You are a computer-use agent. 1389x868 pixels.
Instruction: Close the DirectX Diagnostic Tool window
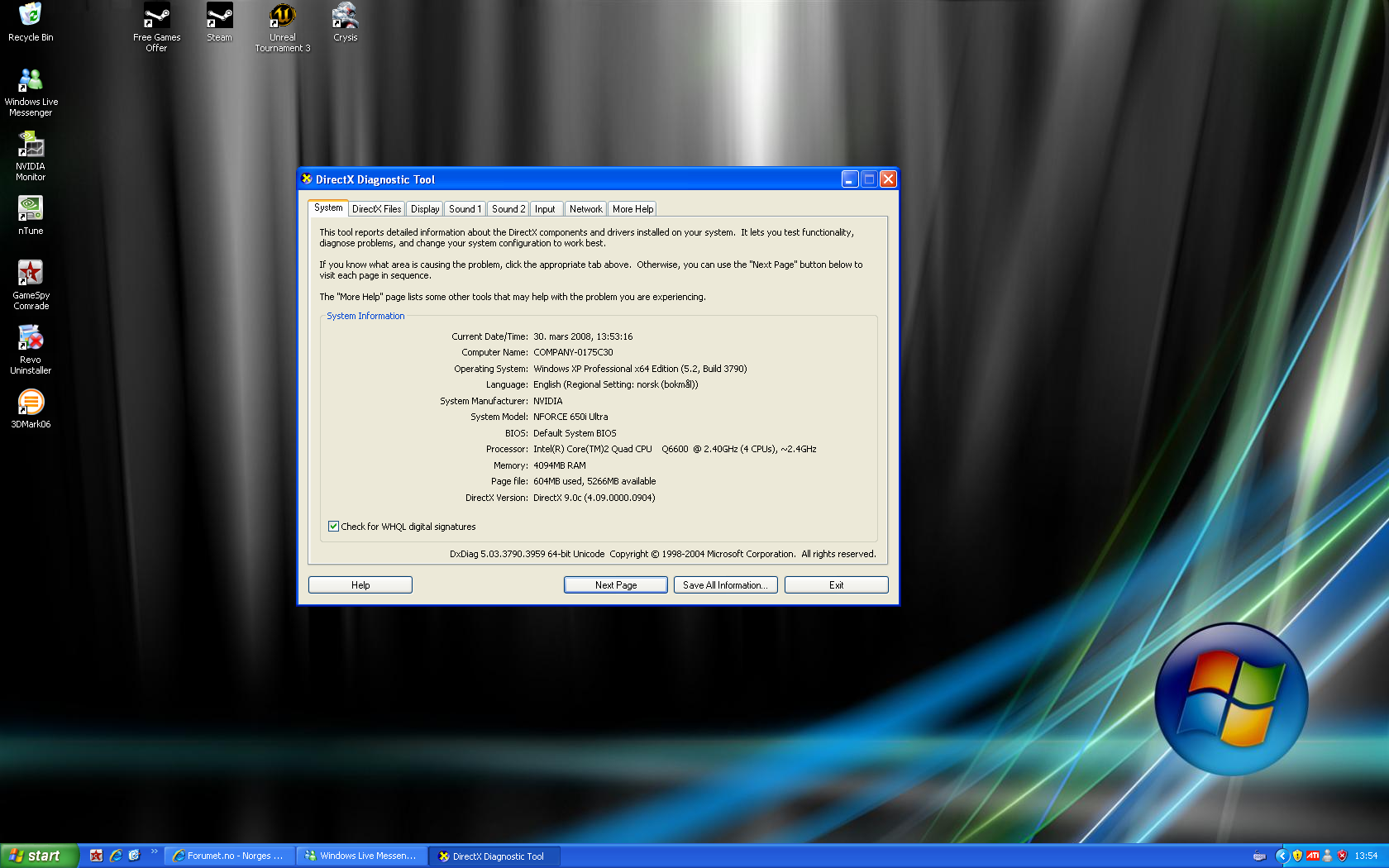(888, 179)
